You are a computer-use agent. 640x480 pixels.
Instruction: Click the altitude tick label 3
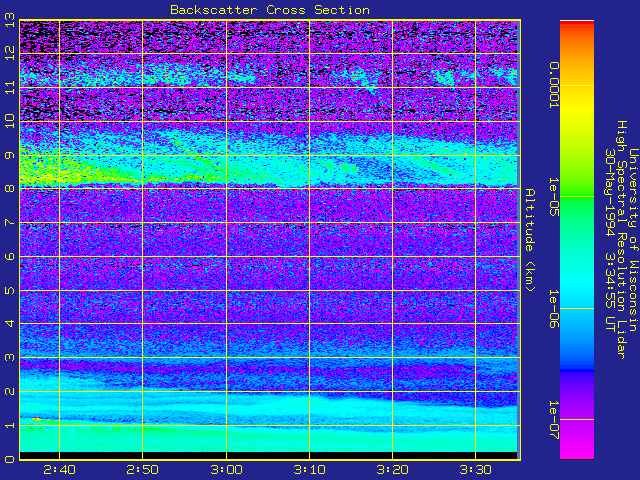point(10,358)
